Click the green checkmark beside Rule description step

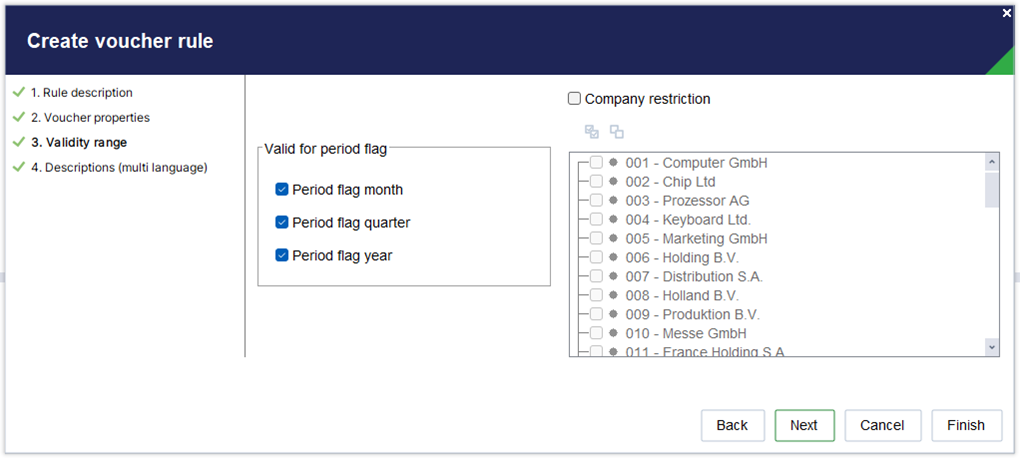pos(19,92)
